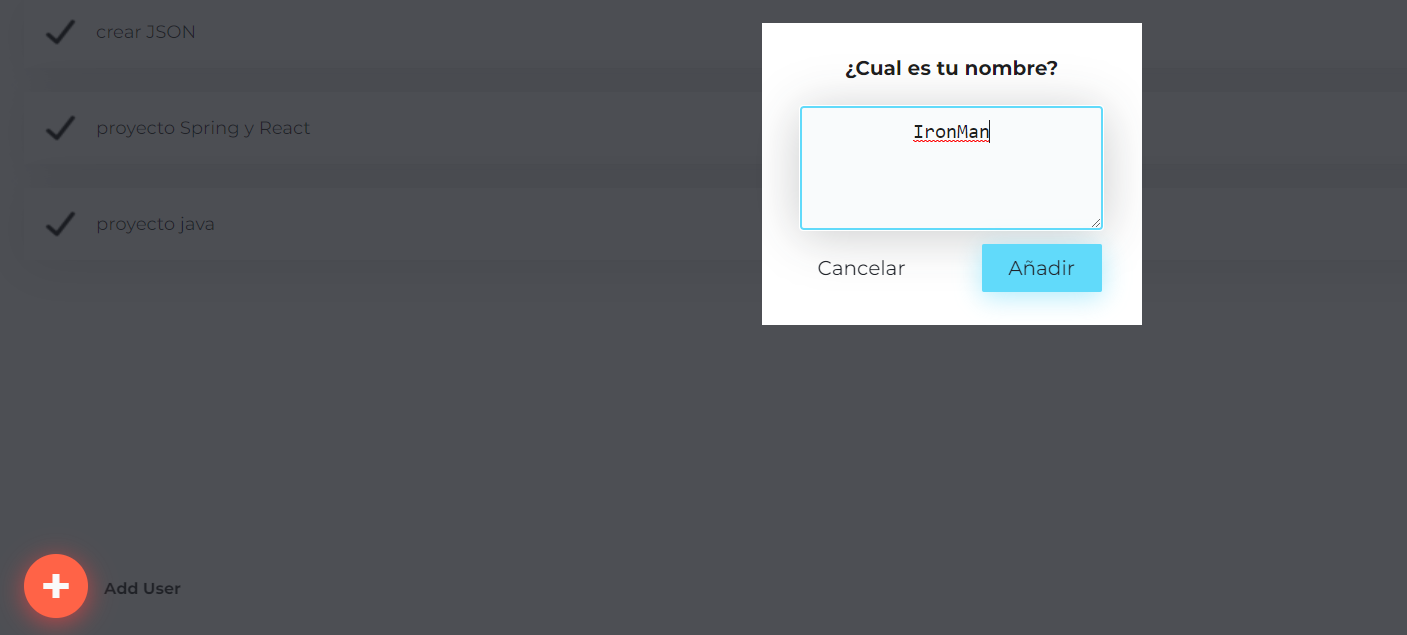The width and height of the screenshot is (1407, 635).
Task: Select the crear JSON task text
Action: pos(146,32)
